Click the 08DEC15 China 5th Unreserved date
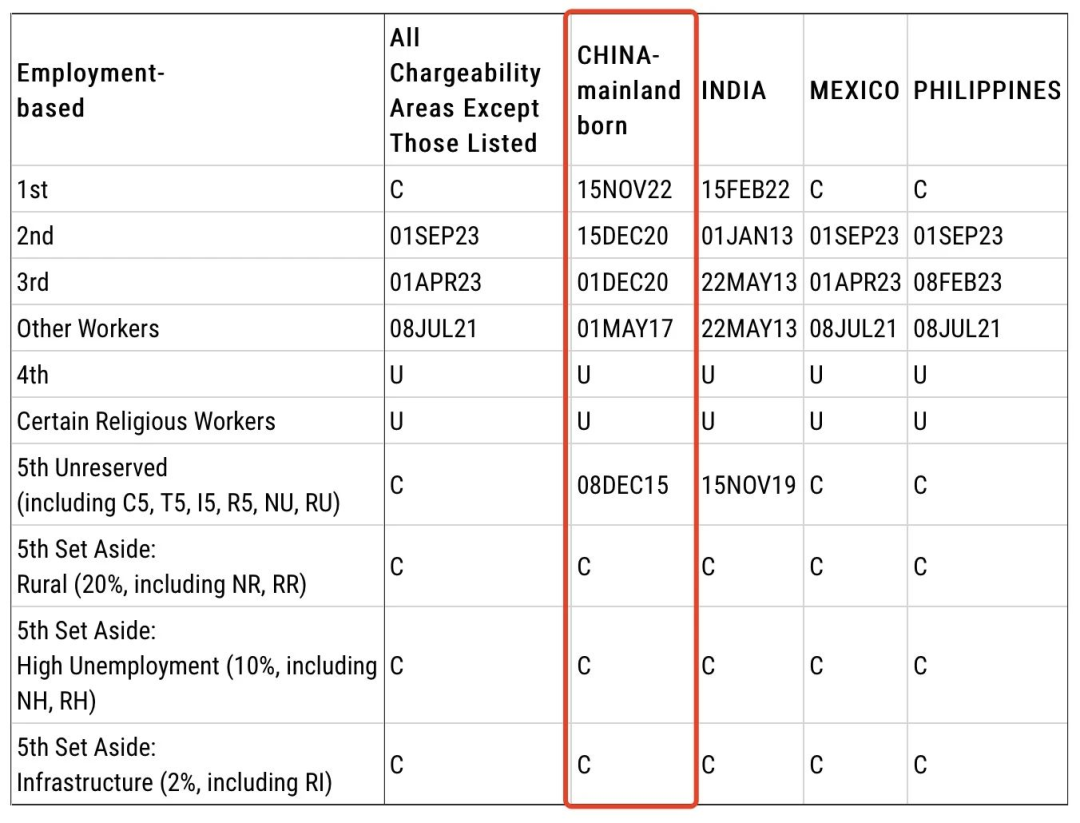 tap(623, 485)
